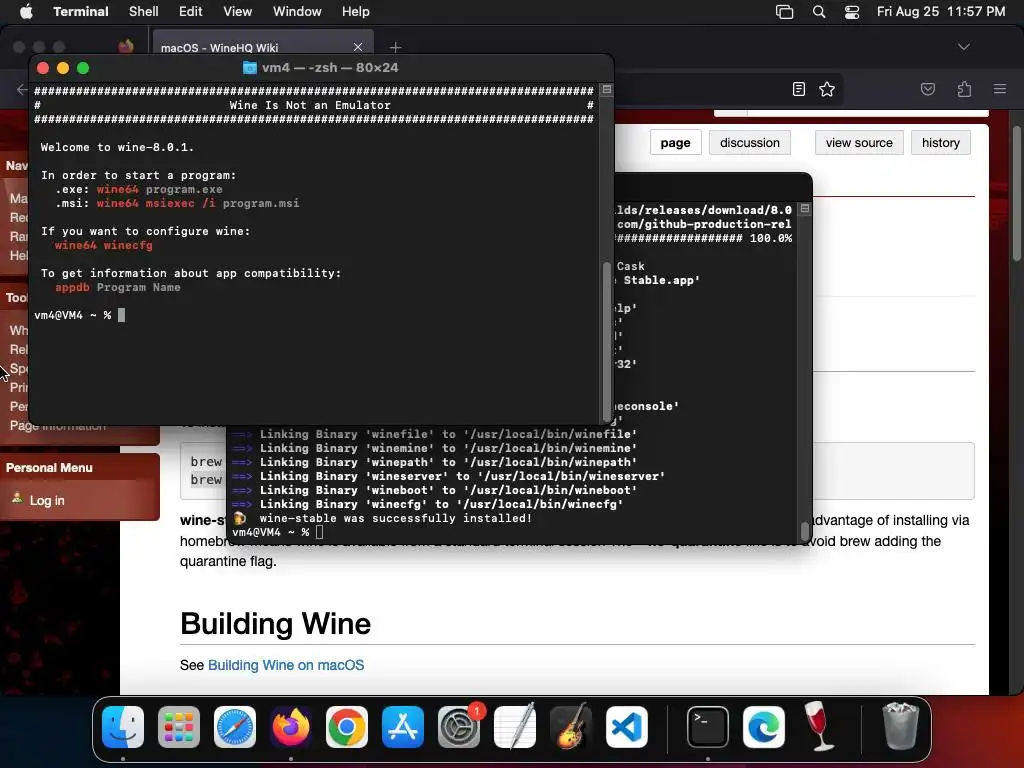Click the 'view source' wiki tab
1024x768 pixels.
click(859, 143)
